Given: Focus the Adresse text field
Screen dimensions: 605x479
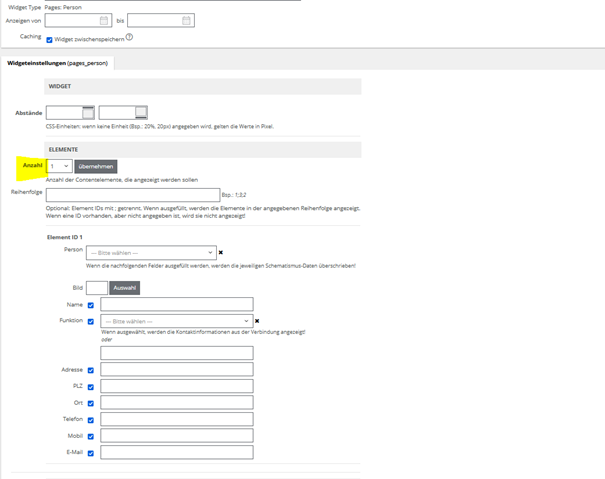Looking at the screenshot, I should click(176, 370).
